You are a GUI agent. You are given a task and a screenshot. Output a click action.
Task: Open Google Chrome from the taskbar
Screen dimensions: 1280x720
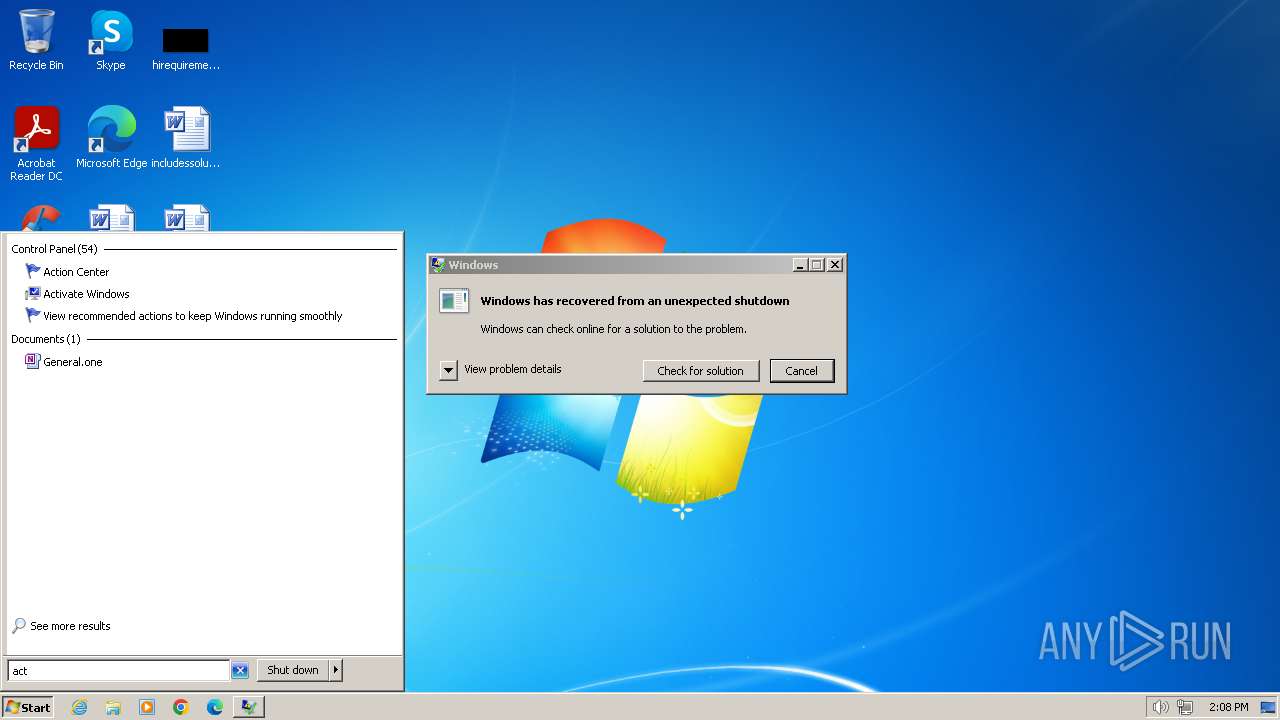click(181, 707)
